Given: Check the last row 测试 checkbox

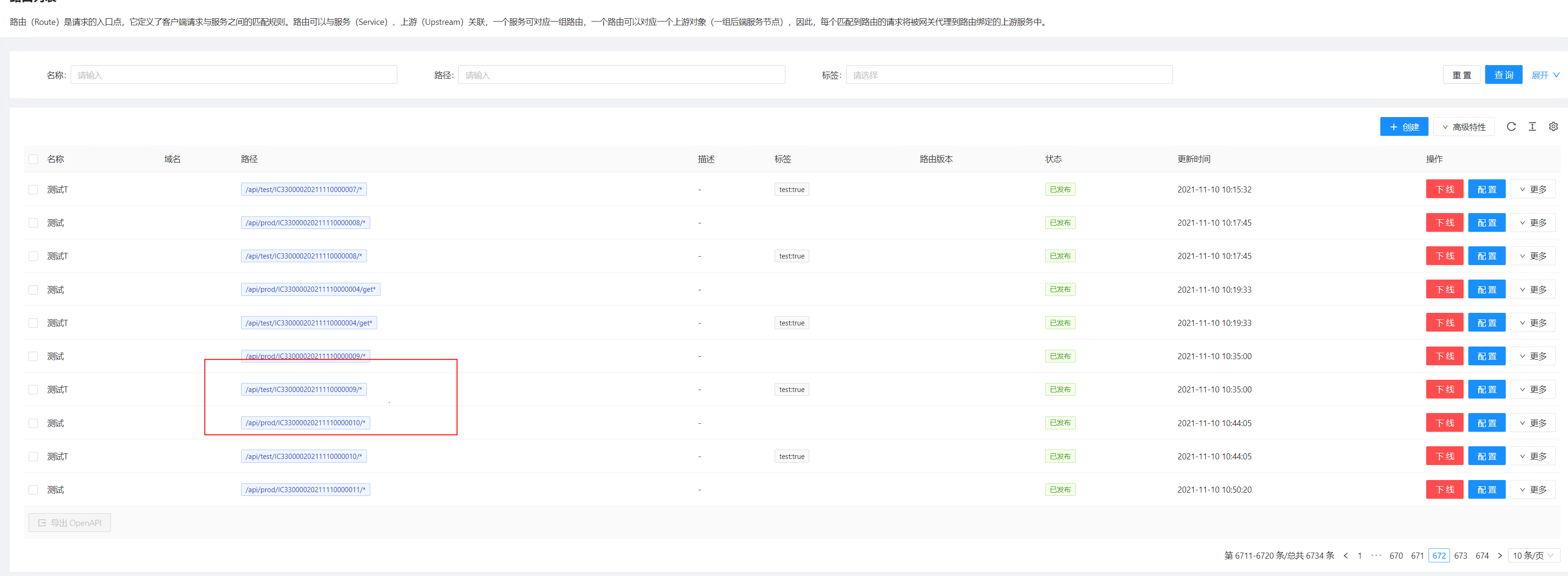Looking at the screenshot, I should pos(34,489).
